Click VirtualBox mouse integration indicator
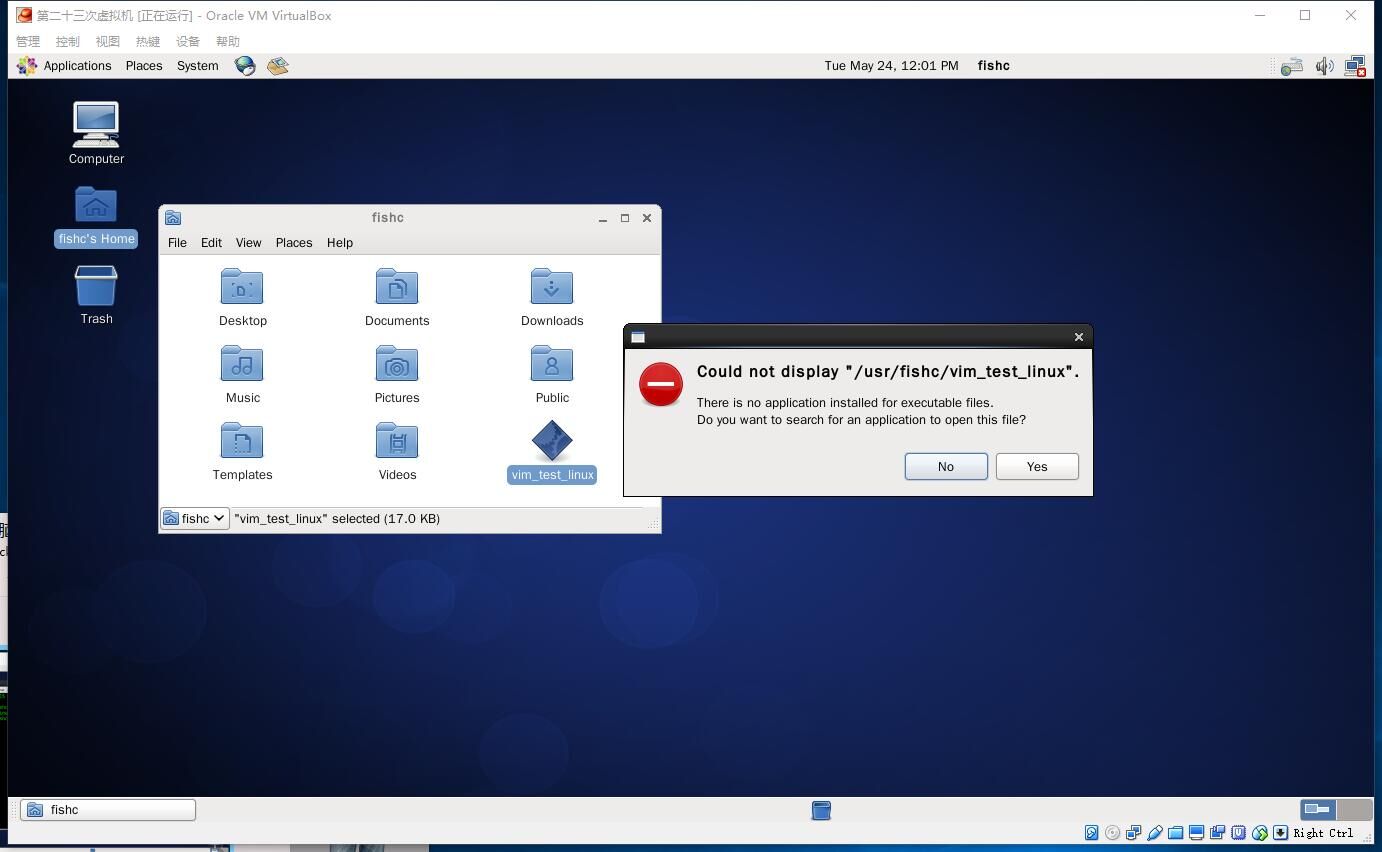1382x852 pixels. [x=1259, y=832]
